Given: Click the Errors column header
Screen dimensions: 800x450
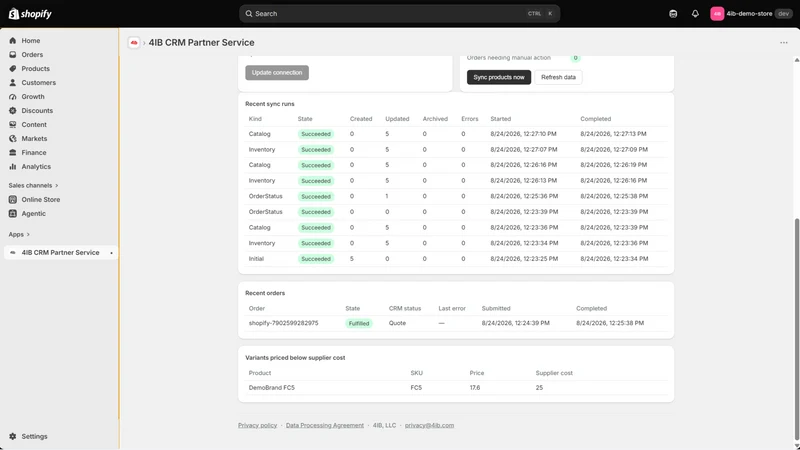Looking at the screenshot, I should (x=470, y=119).
